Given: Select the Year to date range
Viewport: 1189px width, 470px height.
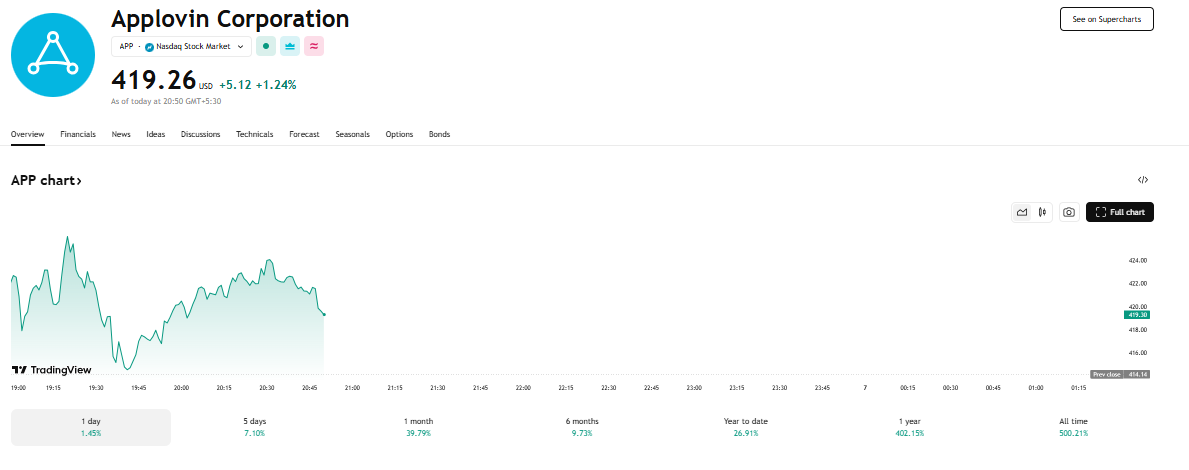Looking at the screenshot, I should tap(746, 427).
